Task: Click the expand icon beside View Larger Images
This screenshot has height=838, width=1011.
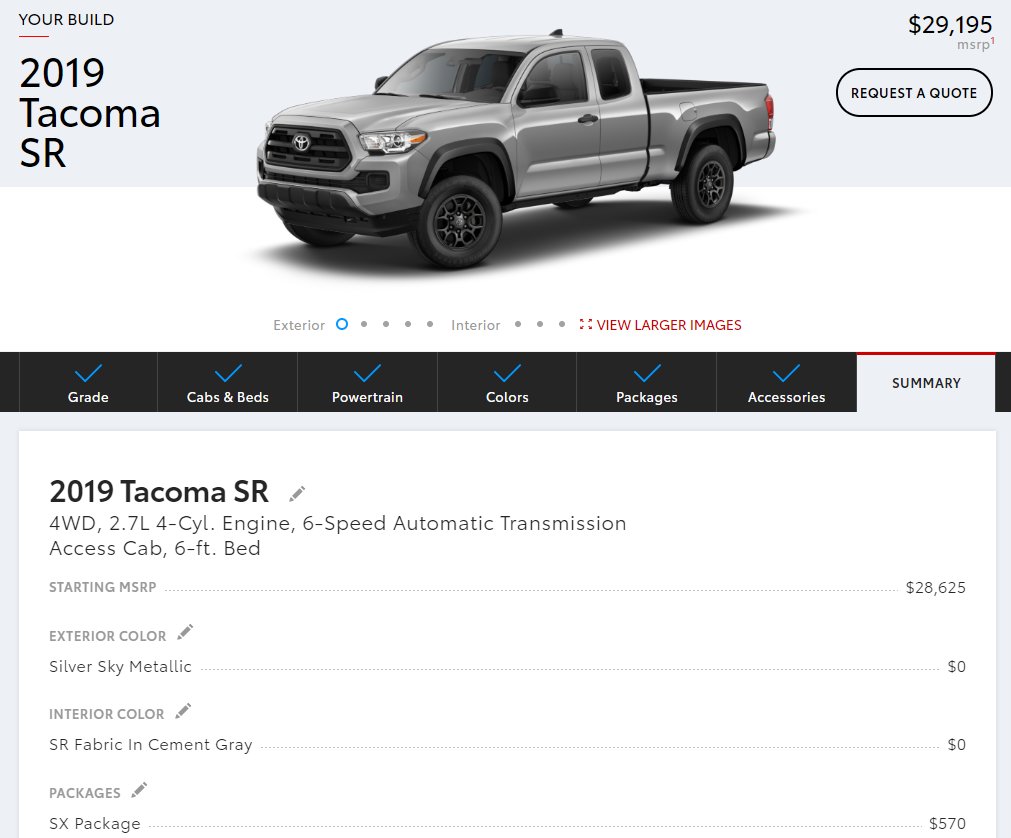Action: pos(585,324)
